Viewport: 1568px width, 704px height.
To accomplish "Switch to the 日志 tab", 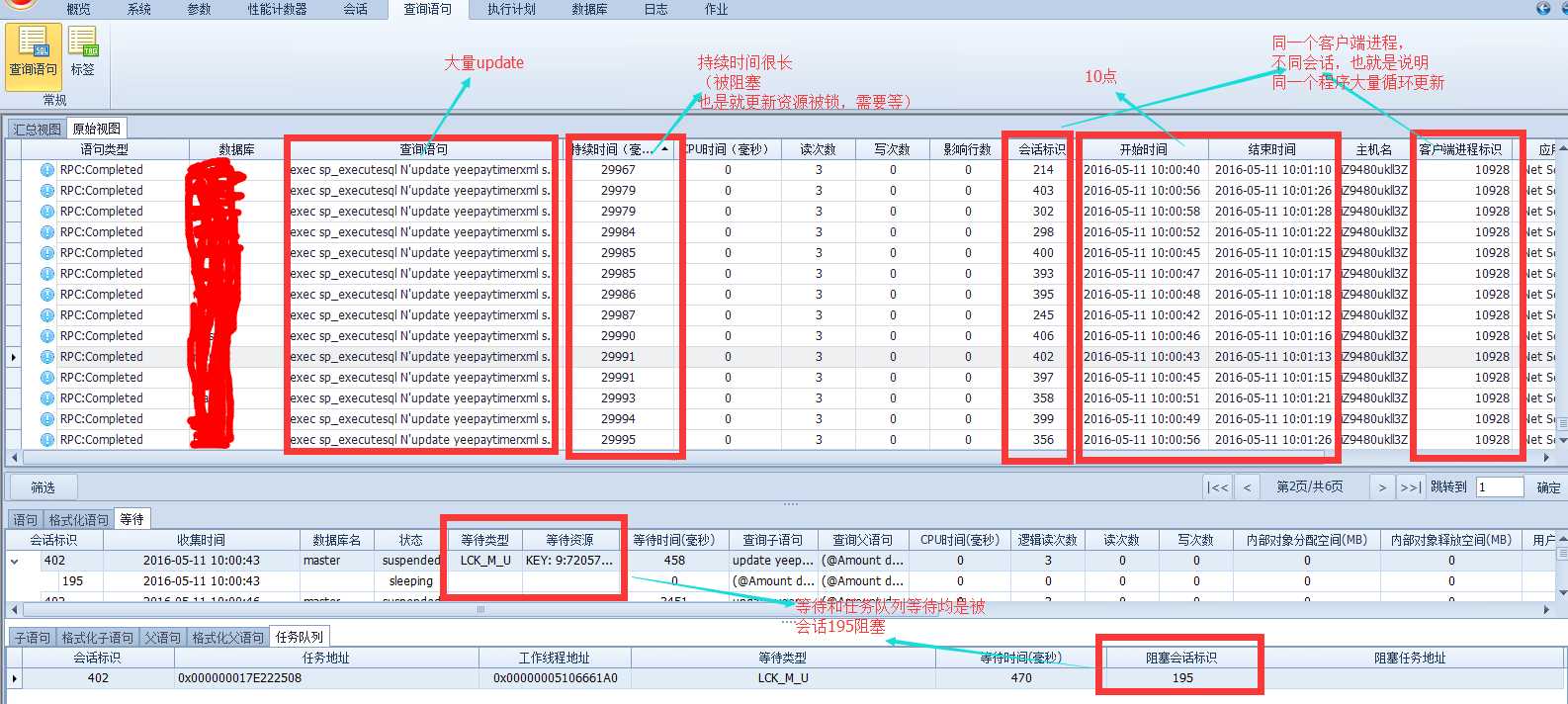I will click(655, 9).
